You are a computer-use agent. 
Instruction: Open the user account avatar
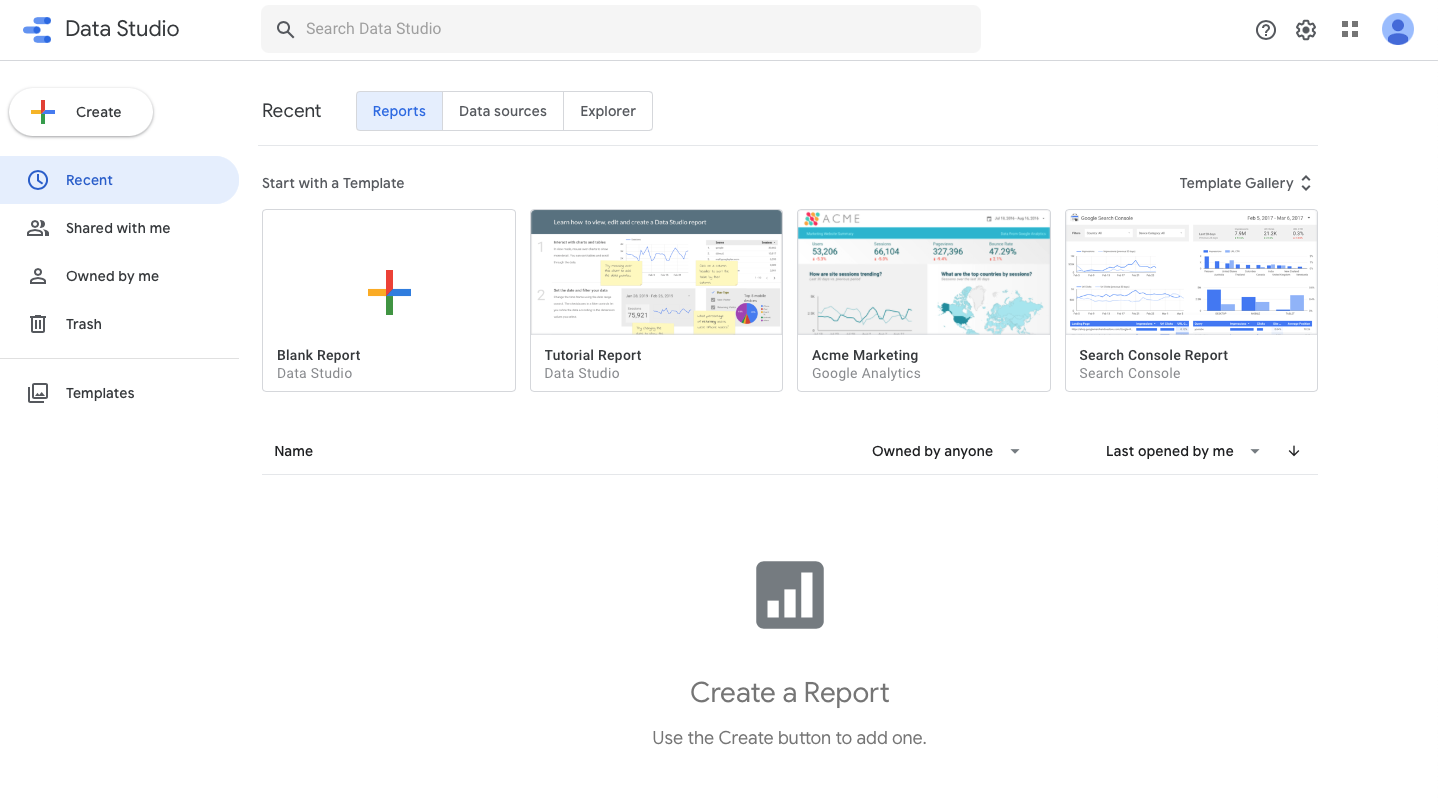tap(1398, 29)
